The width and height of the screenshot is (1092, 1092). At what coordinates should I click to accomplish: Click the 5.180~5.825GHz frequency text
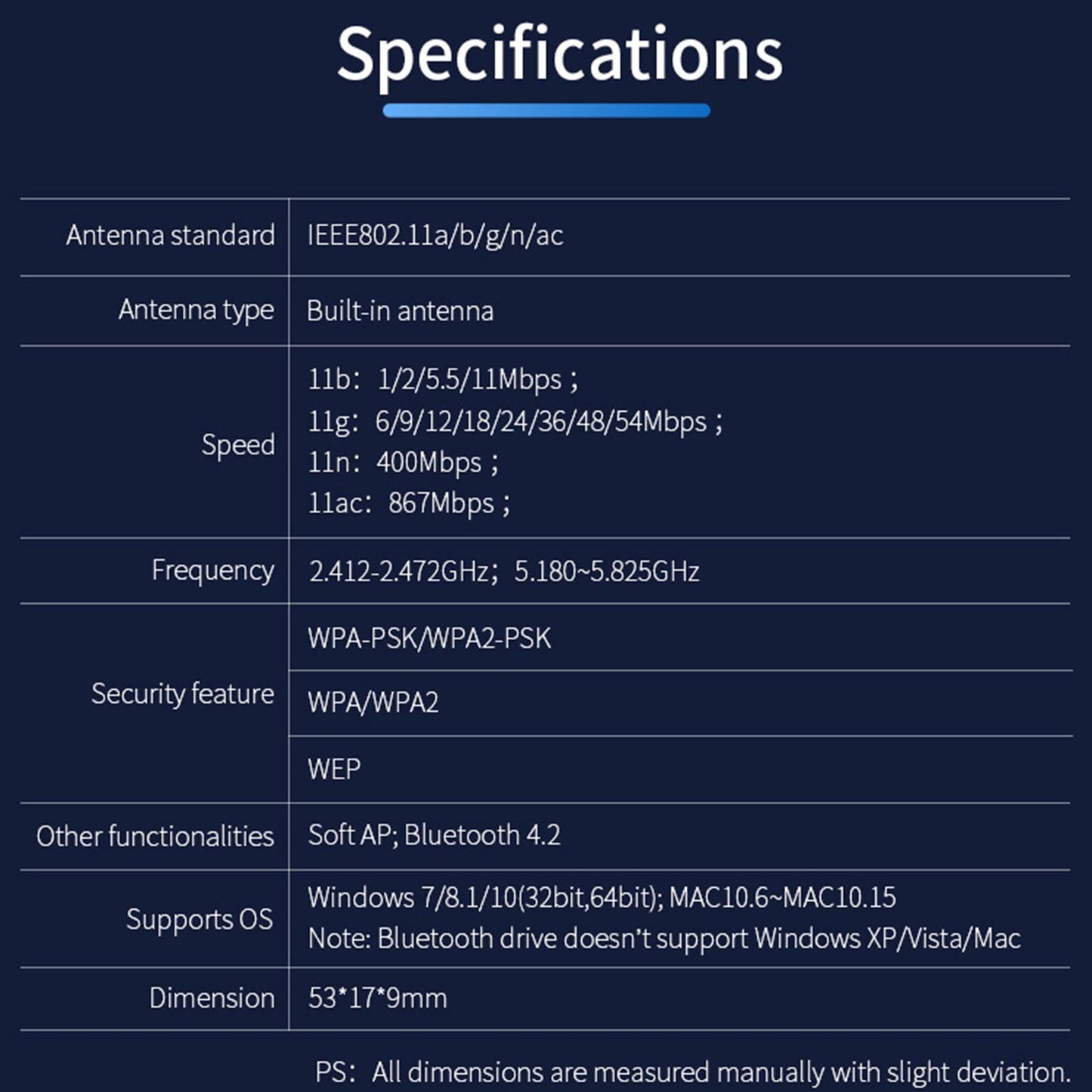pos(606,571)
